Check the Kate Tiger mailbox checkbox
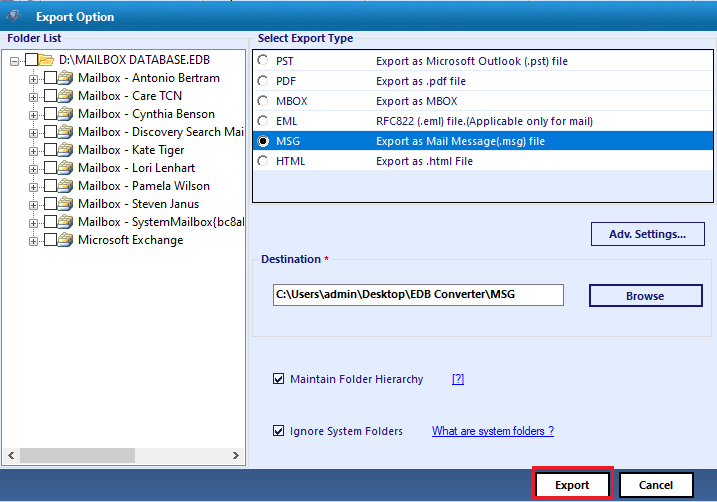 tap(50, 150)
